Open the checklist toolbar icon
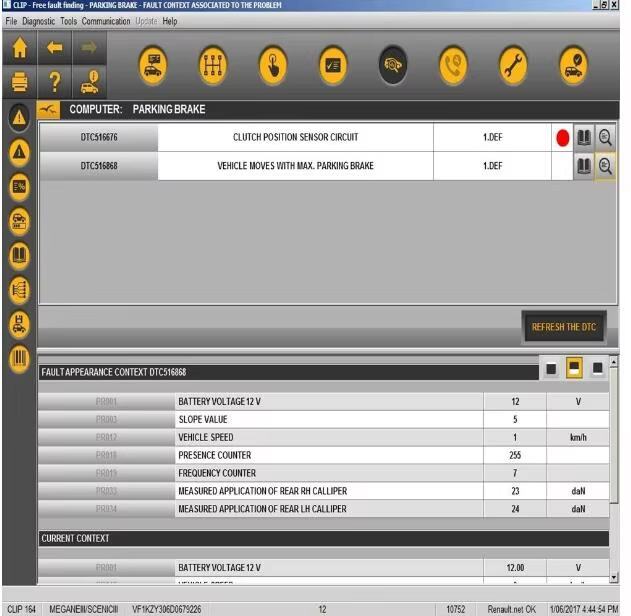Image resolution: width=631 pixels, height=616 pixels. click(x=333, y=65)
